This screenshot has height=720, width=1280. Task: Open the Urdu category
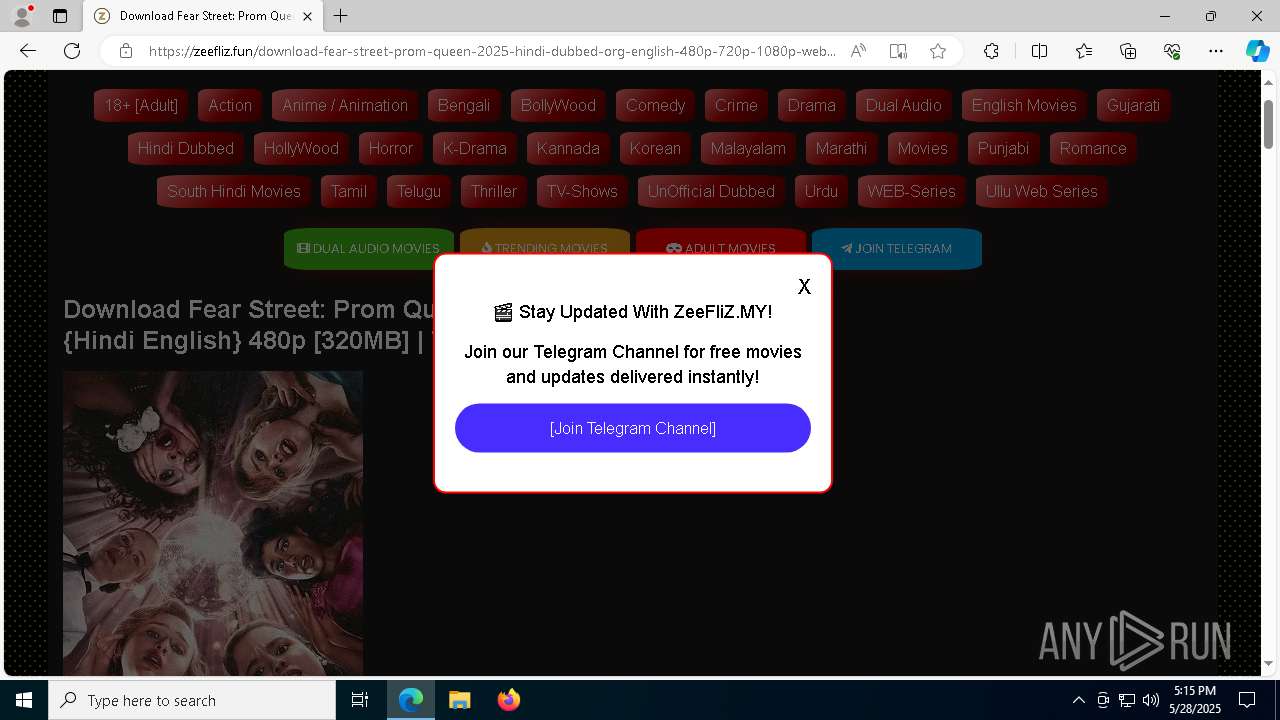821,191
